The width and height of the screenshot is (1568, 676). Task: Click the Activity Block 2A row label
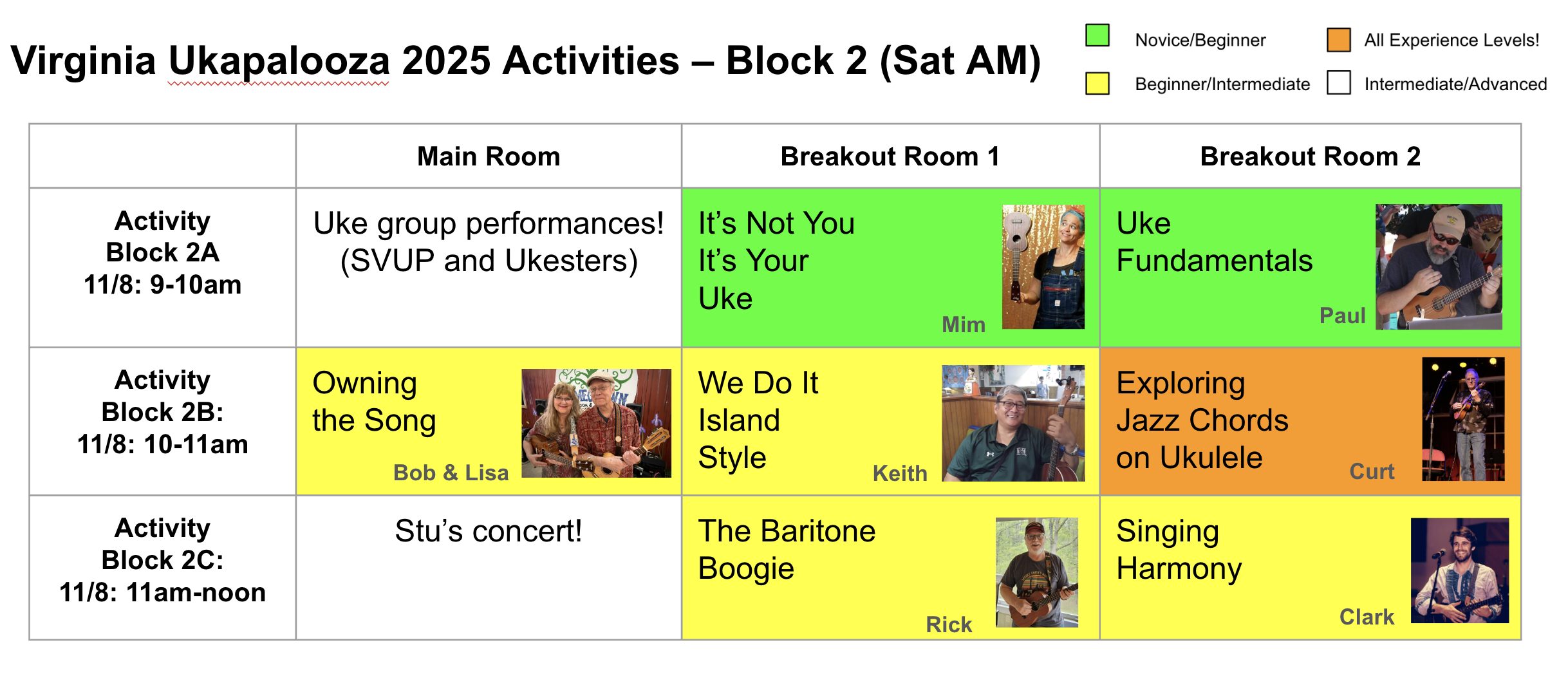[162, 252]
